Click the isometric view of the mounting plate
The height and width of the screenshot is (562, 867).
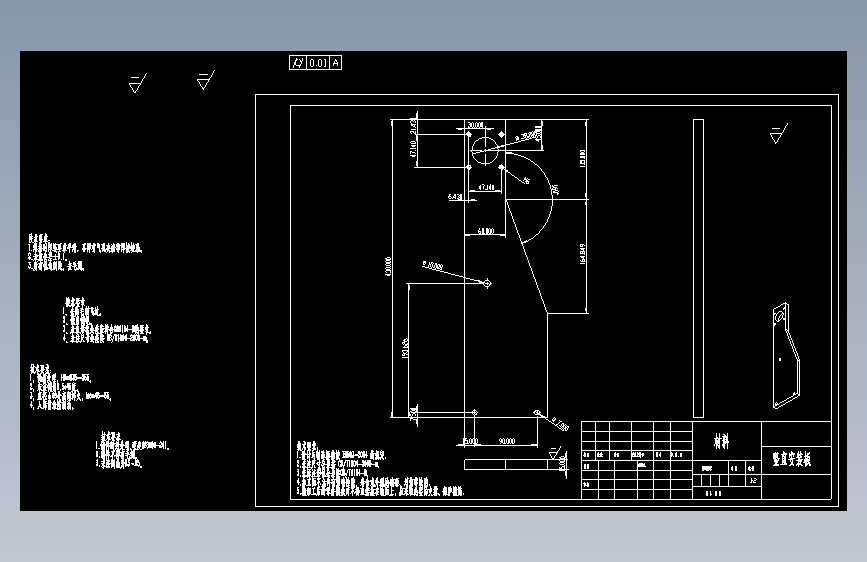click(786, 356)
